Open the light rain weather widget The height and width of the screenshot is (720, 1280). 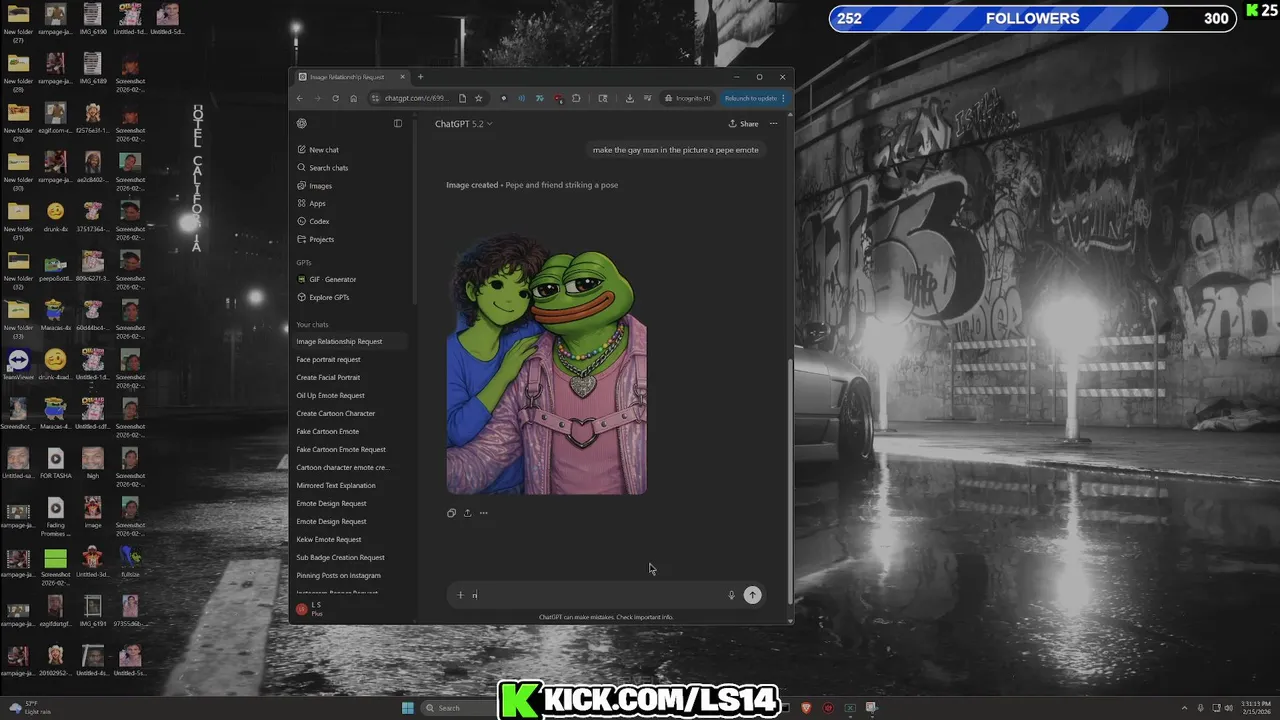30,708
